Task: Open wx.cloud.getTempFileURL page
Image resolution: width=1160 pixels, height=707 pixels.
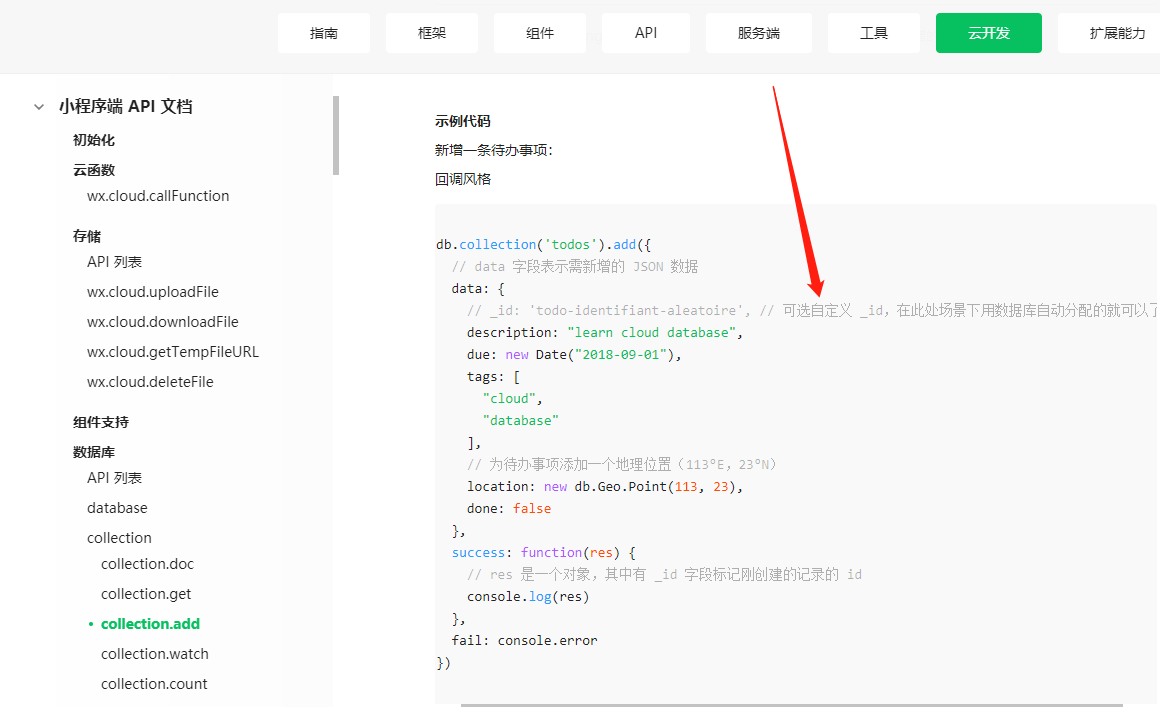Action: pos(173,352)
